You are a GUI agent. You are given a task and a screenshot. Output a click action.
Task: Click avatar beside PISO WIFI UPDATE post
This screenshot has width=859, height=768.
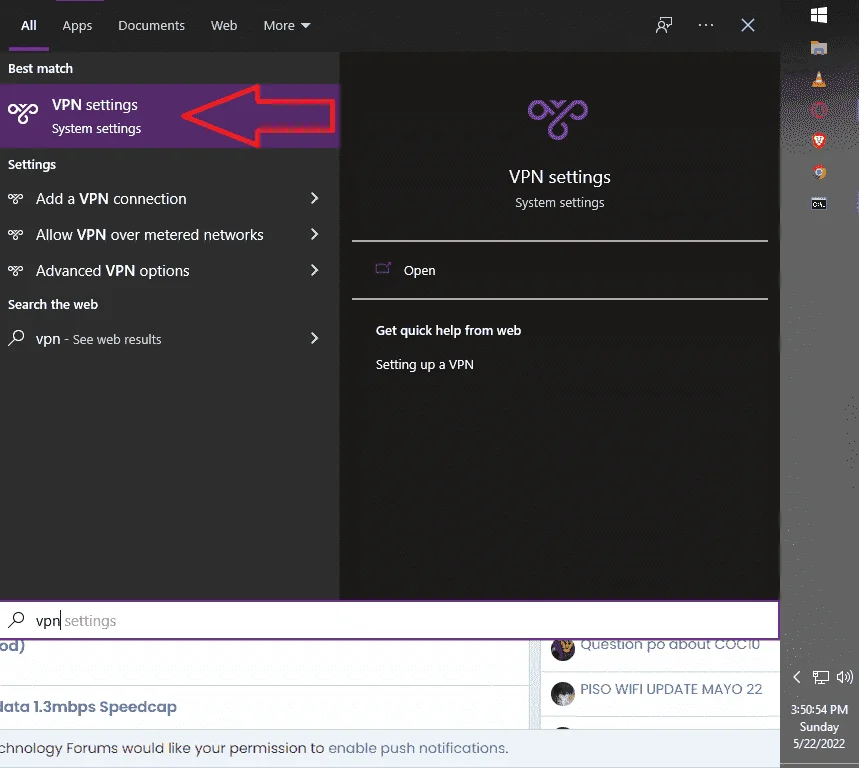click(563, 694)
